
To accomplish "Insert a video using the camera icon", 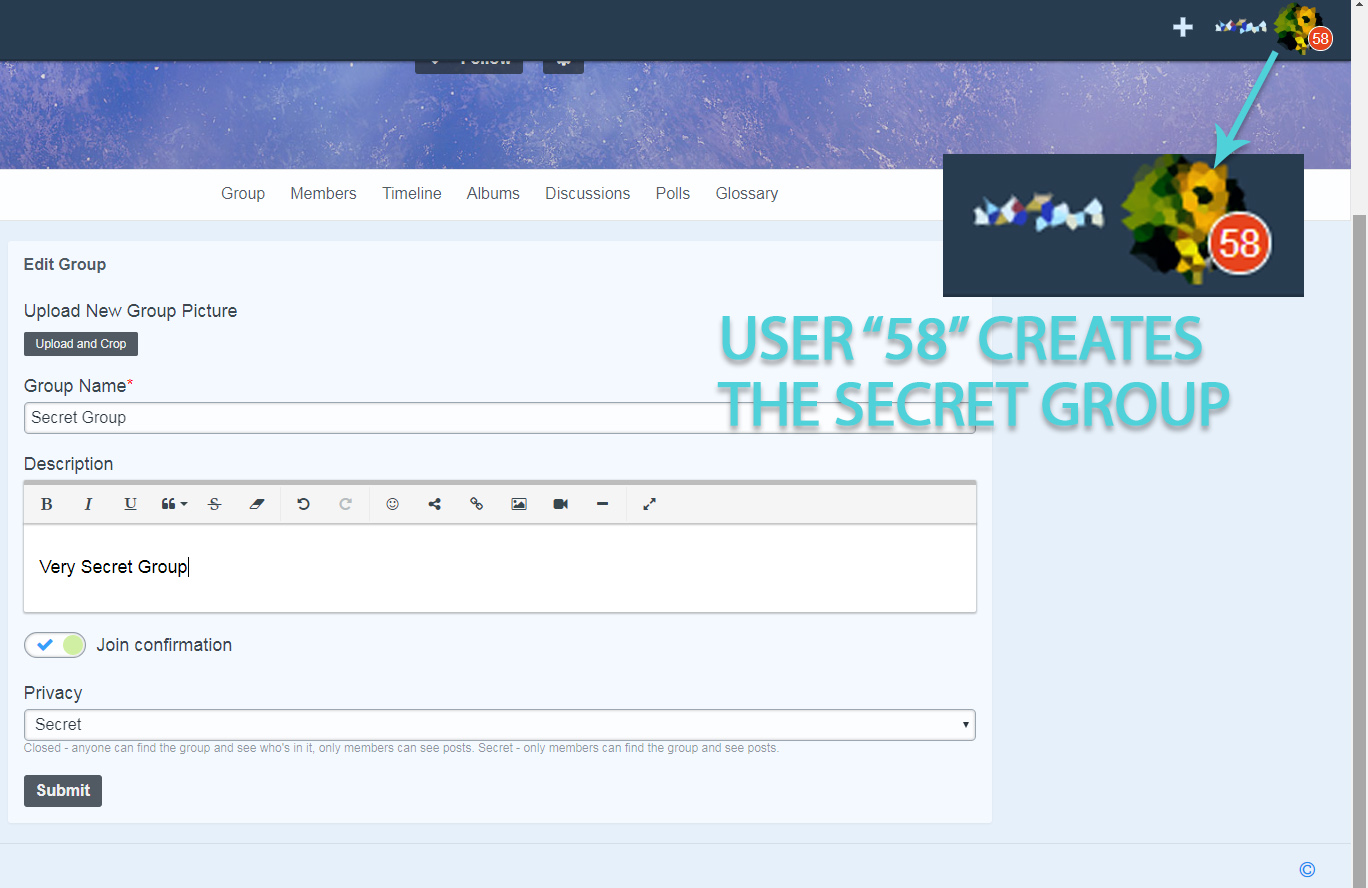I will [x=560, y=504].
